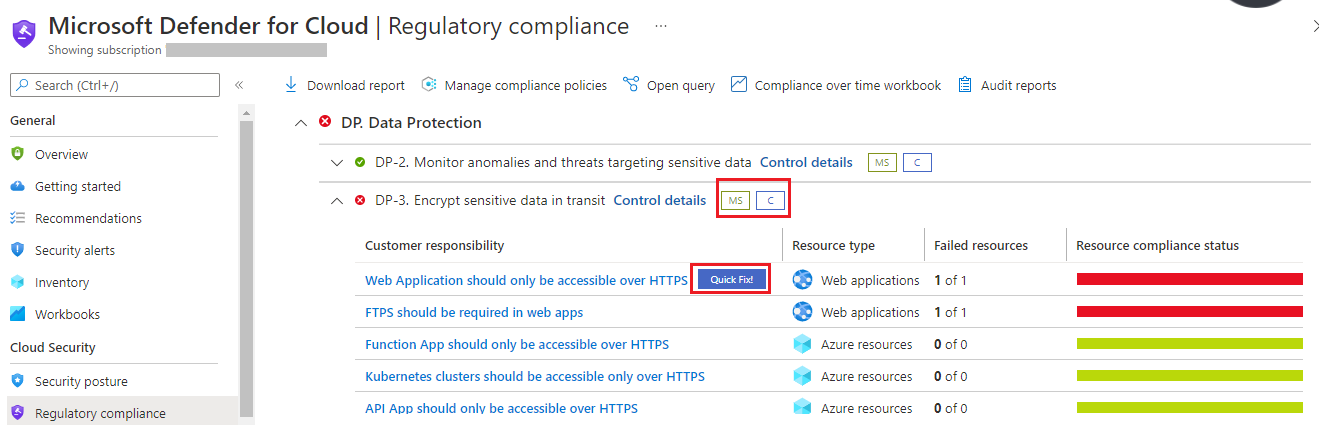Collapse the DP. Data Protection section

[299, 123]
